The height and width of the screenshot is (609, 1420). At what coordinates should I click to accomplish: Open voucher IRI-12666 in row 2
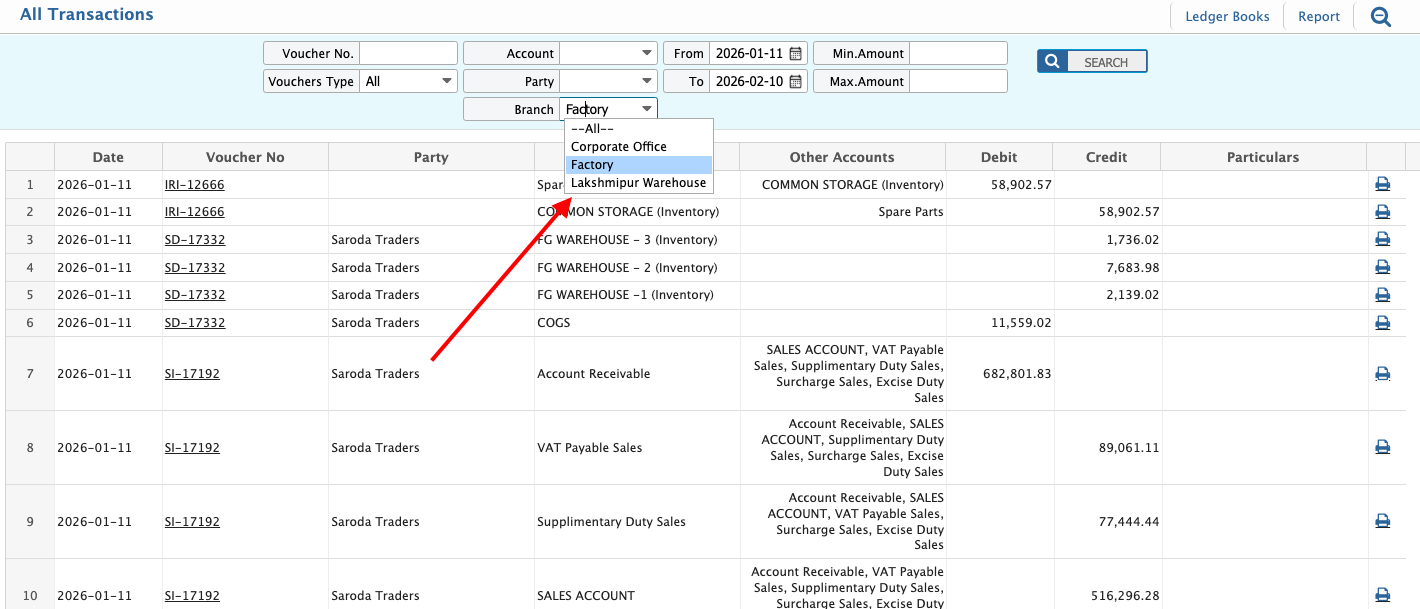195,212
